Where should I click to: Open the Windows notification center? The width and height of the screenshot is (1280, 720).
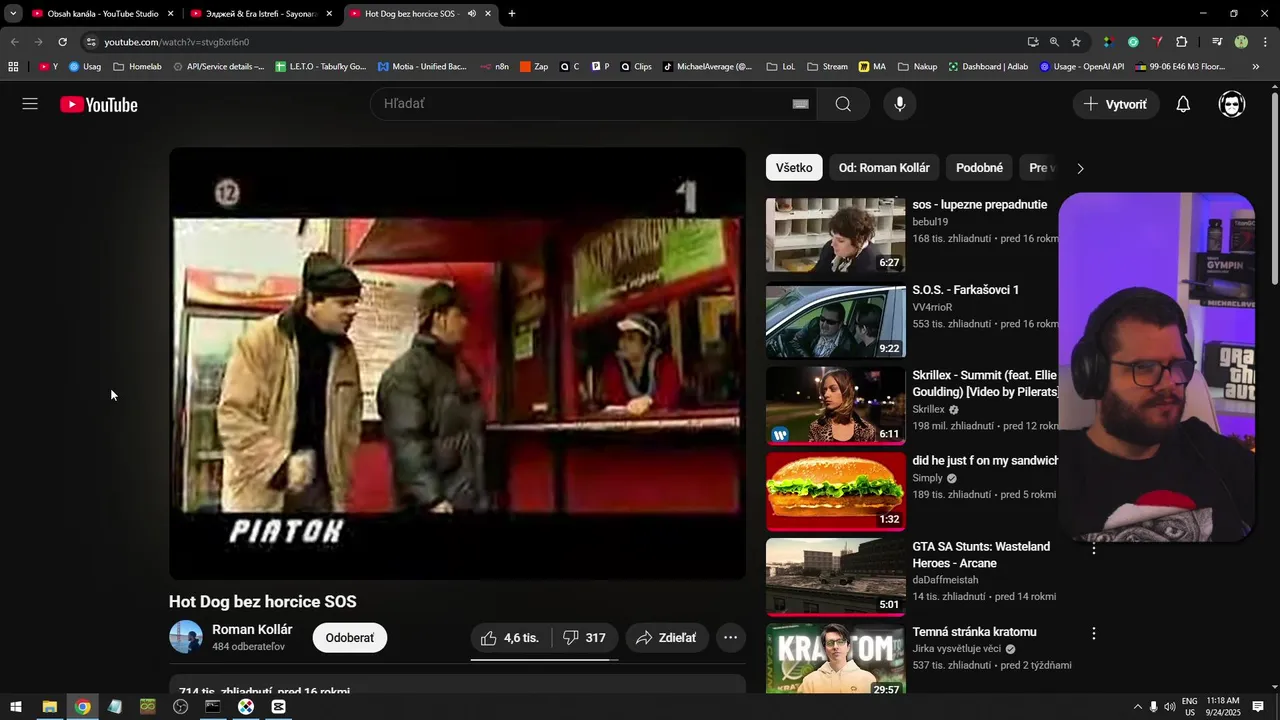(1258, 707)
